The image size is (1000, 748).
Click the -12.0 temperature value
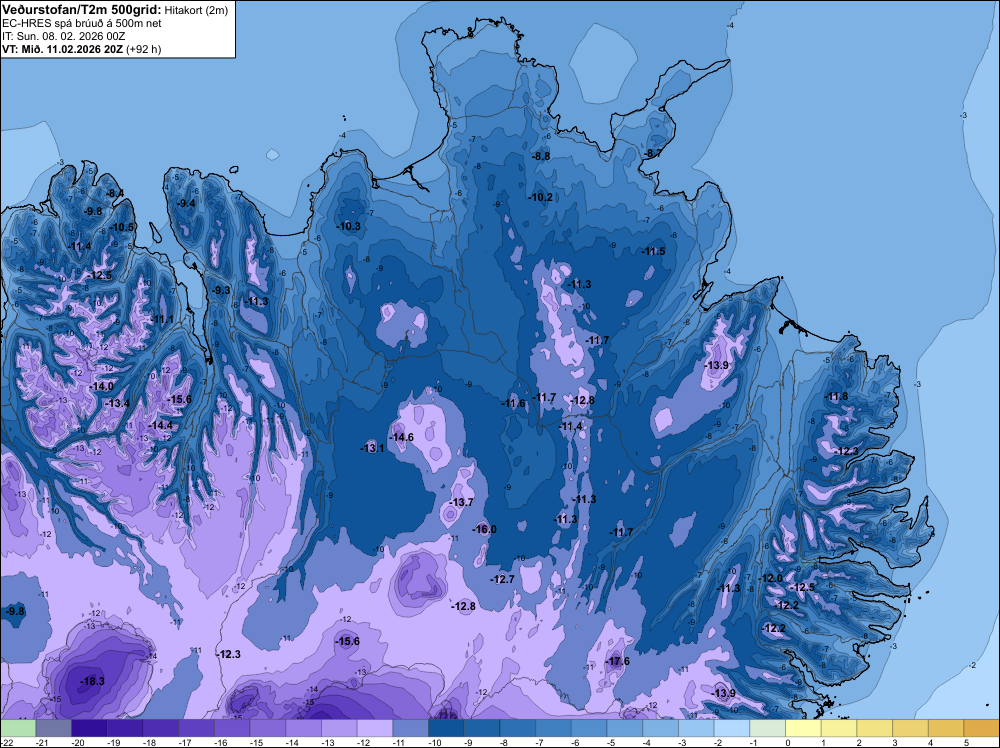(770, 578)
